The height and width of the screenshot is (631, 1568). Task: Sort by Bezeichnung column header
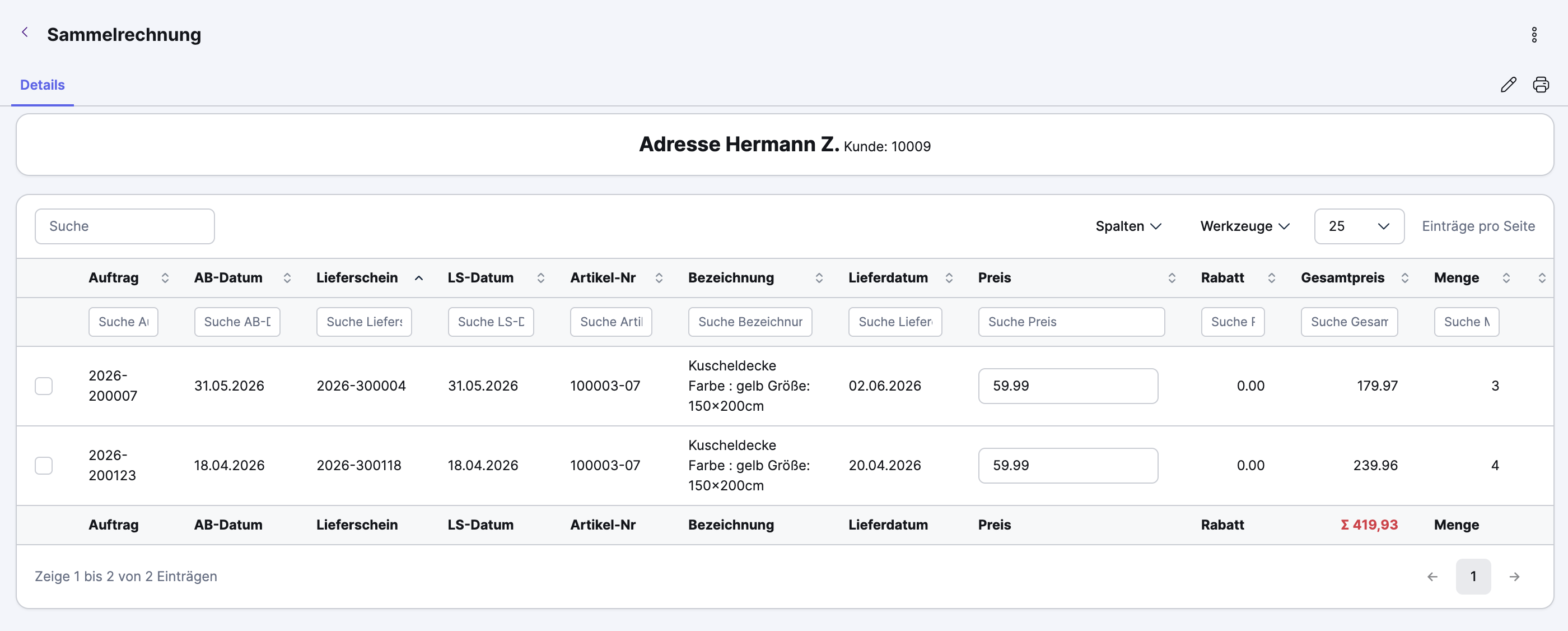[x=731, y=278]
